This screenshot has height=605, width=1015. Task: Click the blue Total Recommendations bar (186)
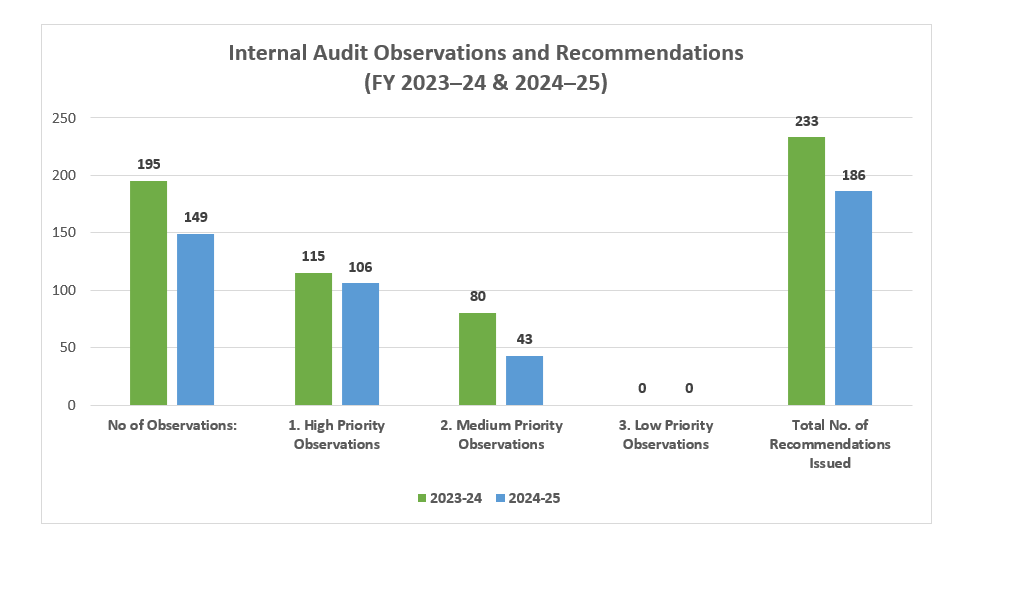(853, 298)
